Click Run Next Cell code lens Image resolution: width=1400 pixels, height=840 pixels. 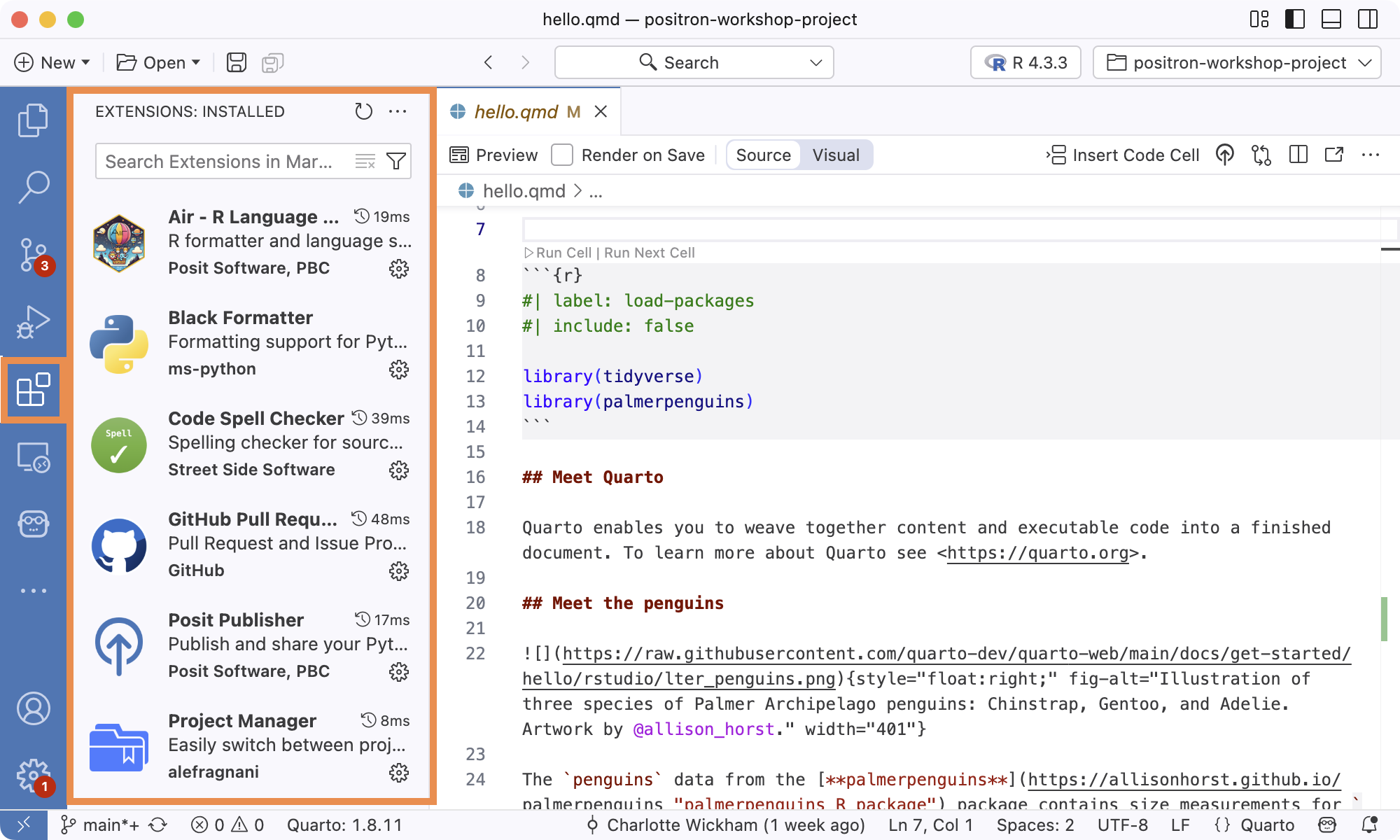click(x=650, y=253)
